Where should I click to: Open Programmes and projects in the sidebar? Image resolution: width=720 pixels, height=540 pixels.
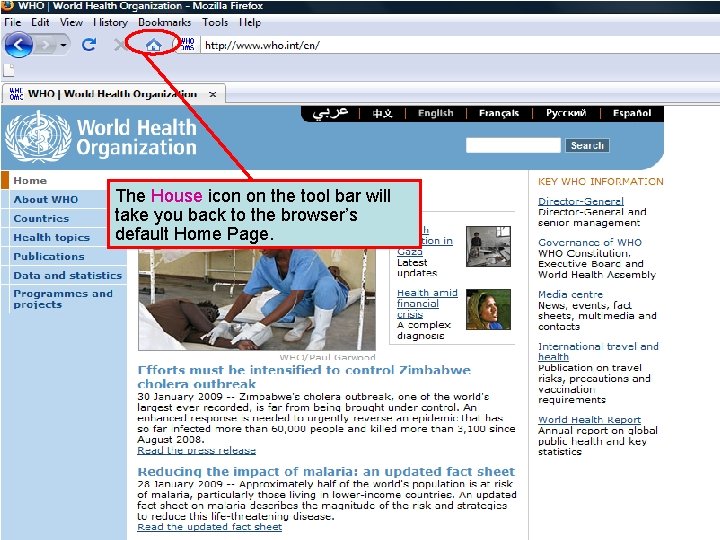63,299
